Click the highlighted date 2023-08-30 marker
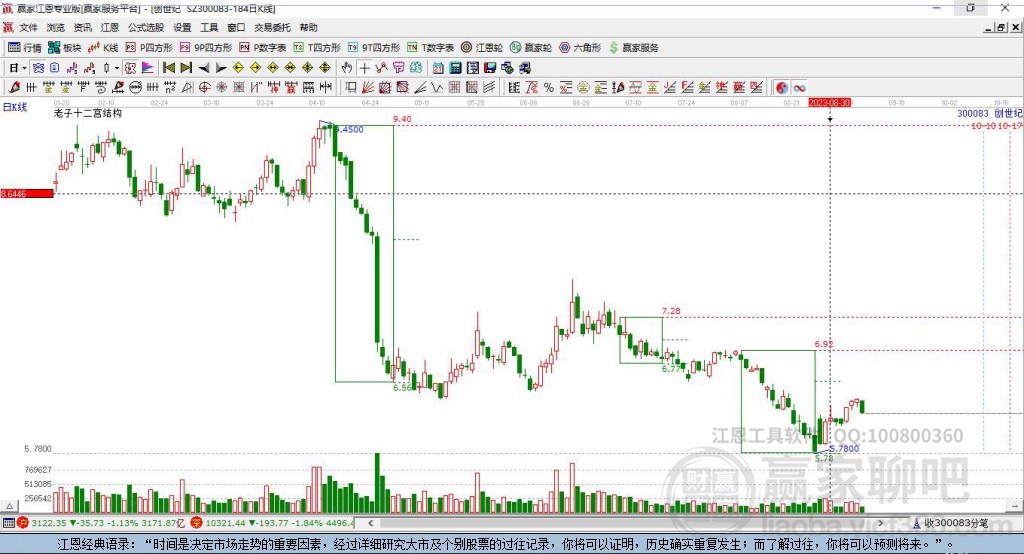This screenshot has width=1024, height=554. coord(829,103)
